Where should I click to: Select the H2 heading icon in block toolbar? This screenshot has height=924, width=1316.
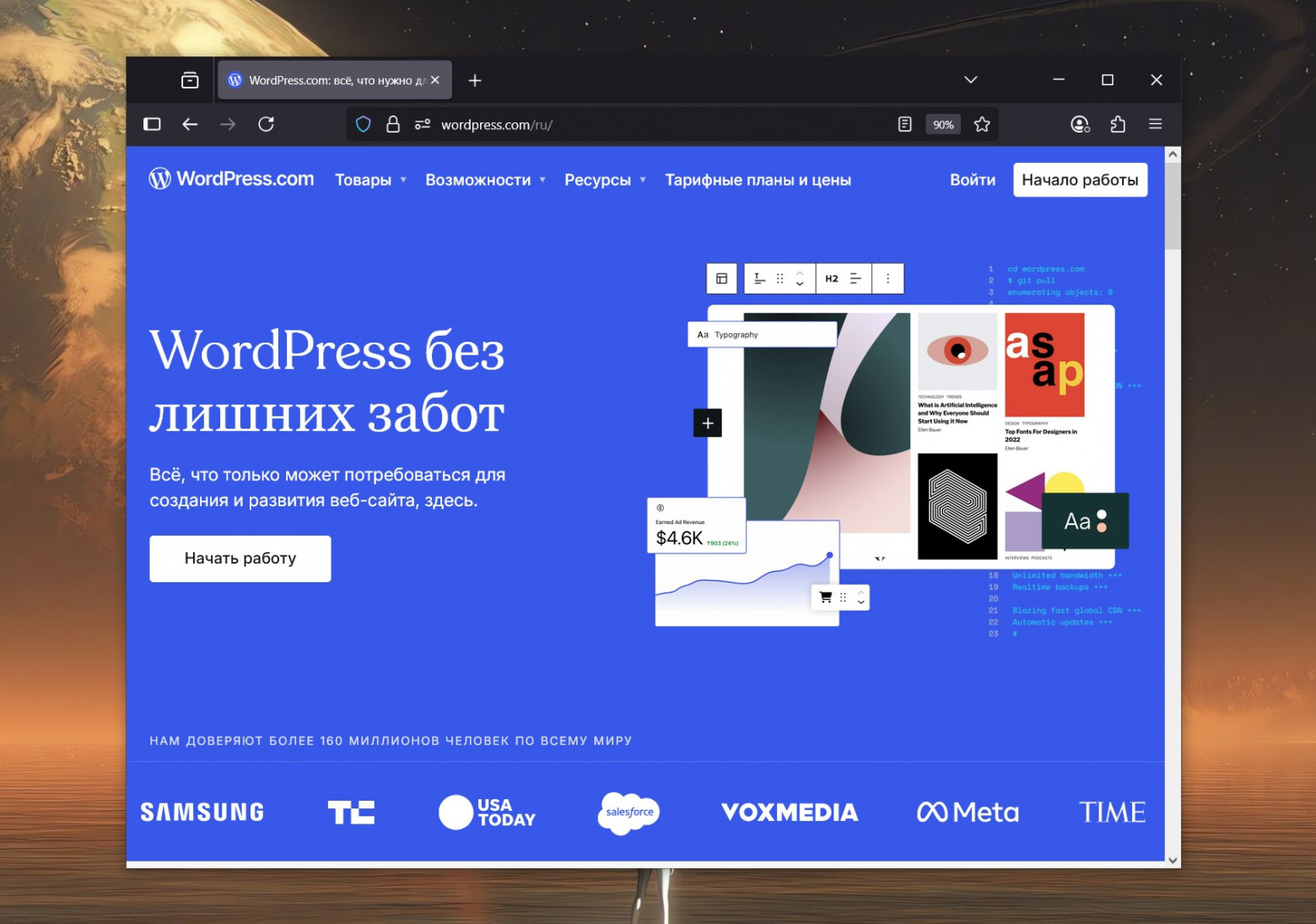pos(831,278)
